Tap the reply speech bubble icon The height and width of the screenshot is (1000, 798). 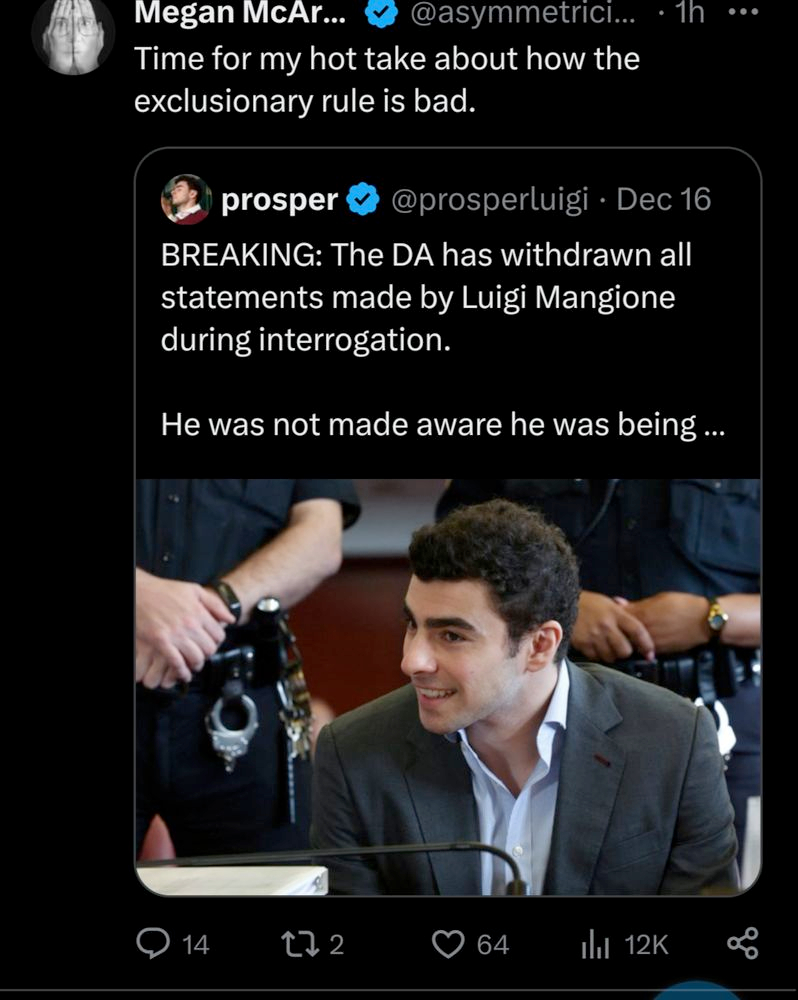pyautogui.click(x=151, y=943)
